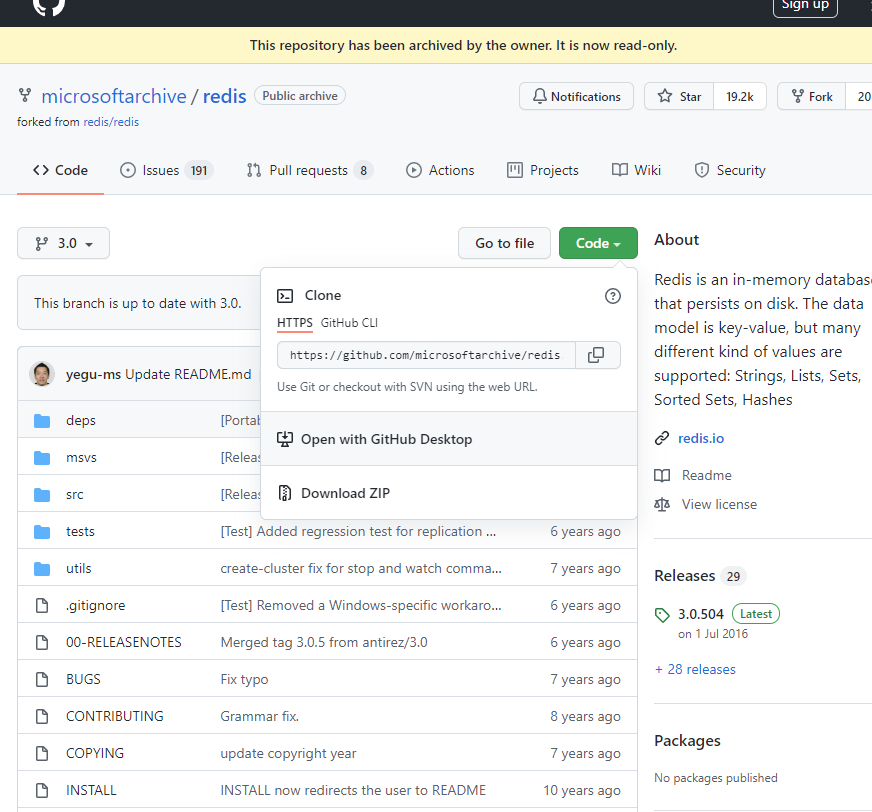872x812 pixels.
Task: Click the msvs folder icon
Action: point(42,458)
